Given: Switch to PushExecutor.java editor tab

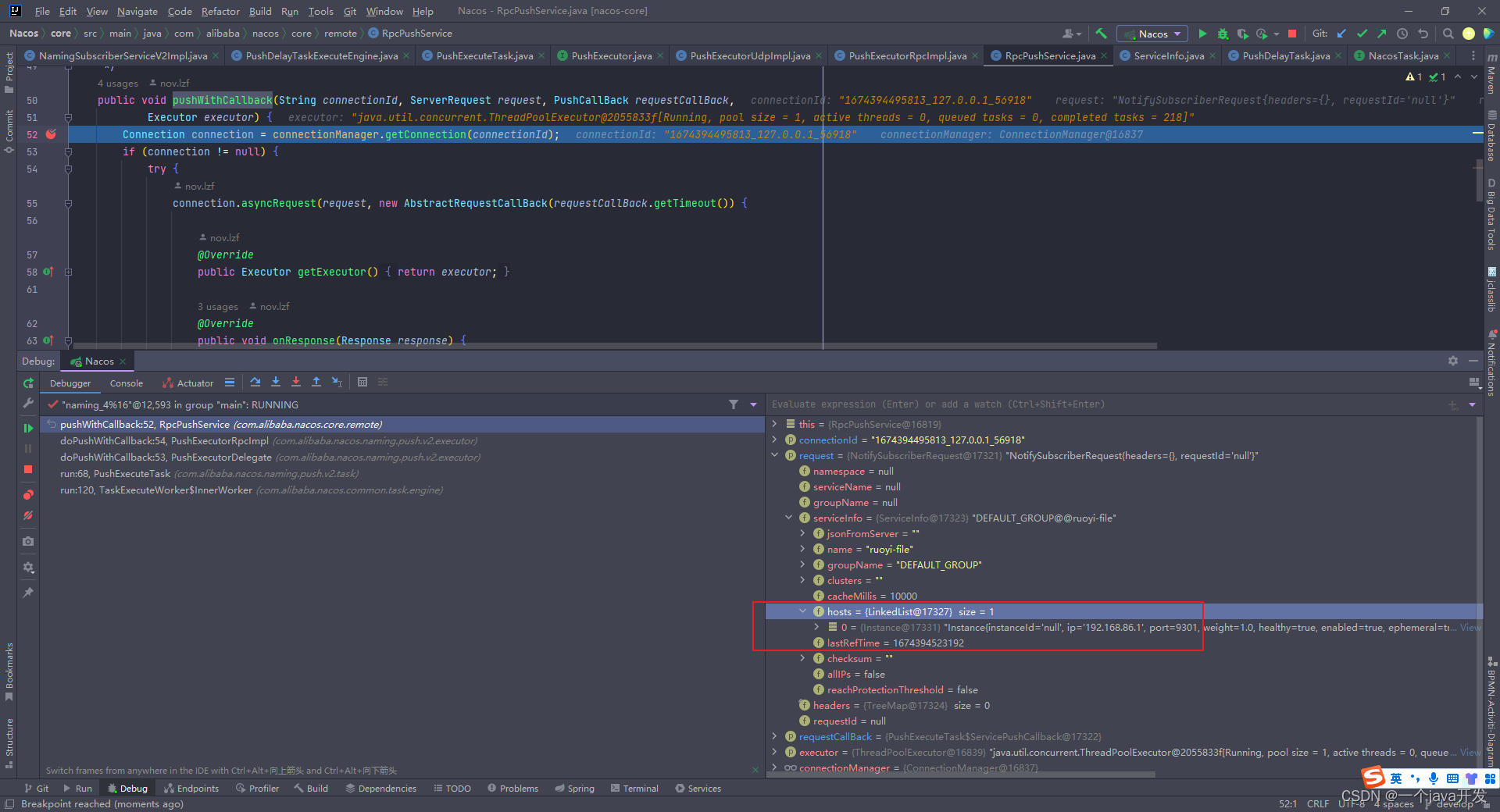Looking at the screenshot, I should click(611, 55).
